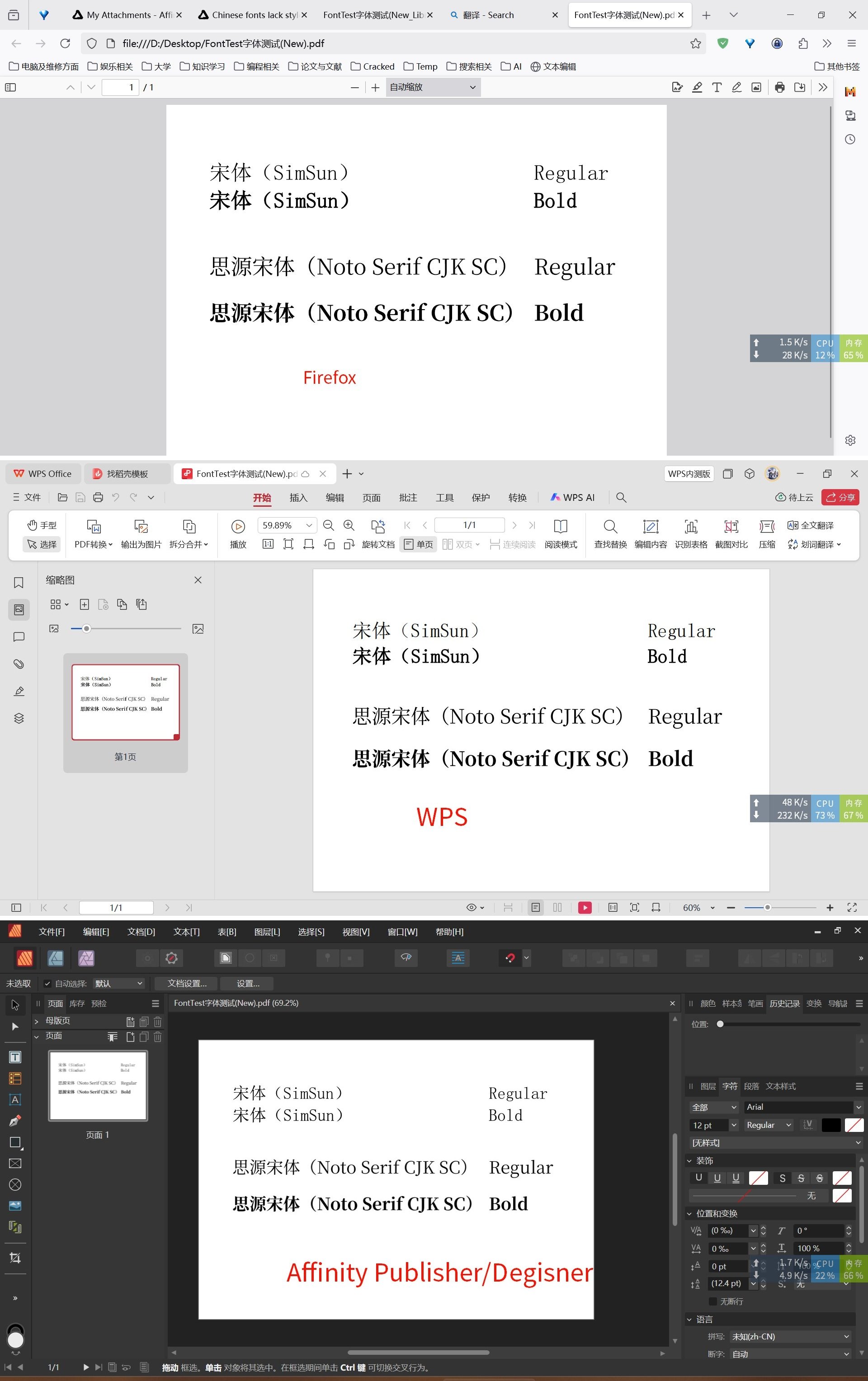Screen dimensions: 868x1381
Task: Open WPS attachments paperclip sidebar icon
Action: coord(19,664)
